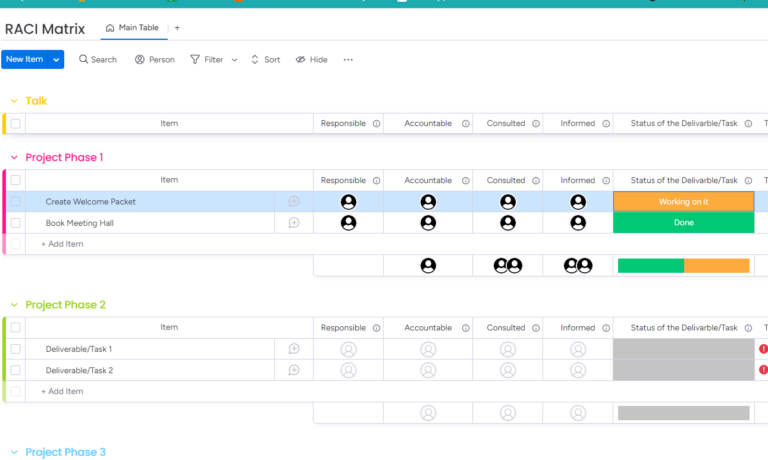The image size is (768, 460).
Task: Expand the New Item dropdown arrow
Action: click(x=56, y=60)
